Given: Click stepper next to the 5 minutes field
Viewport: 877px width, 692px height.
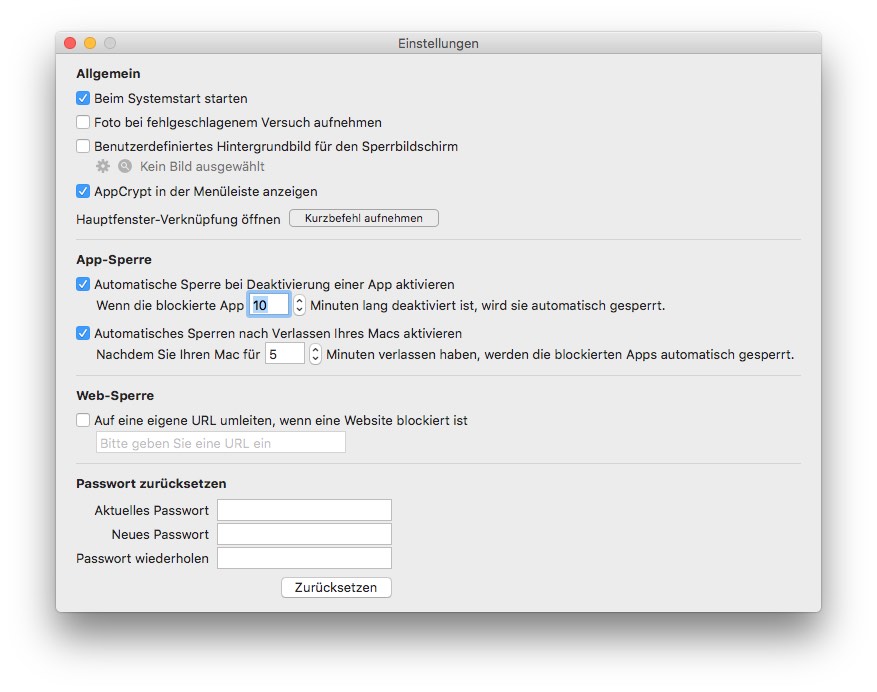Looking at the screenshot, I should click(x=315, y=354).
